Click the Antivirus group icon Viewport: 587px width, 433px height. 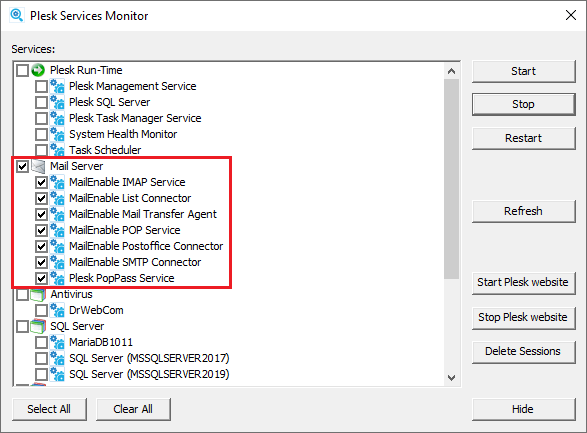pyautogui.click(x=38, y=295)
